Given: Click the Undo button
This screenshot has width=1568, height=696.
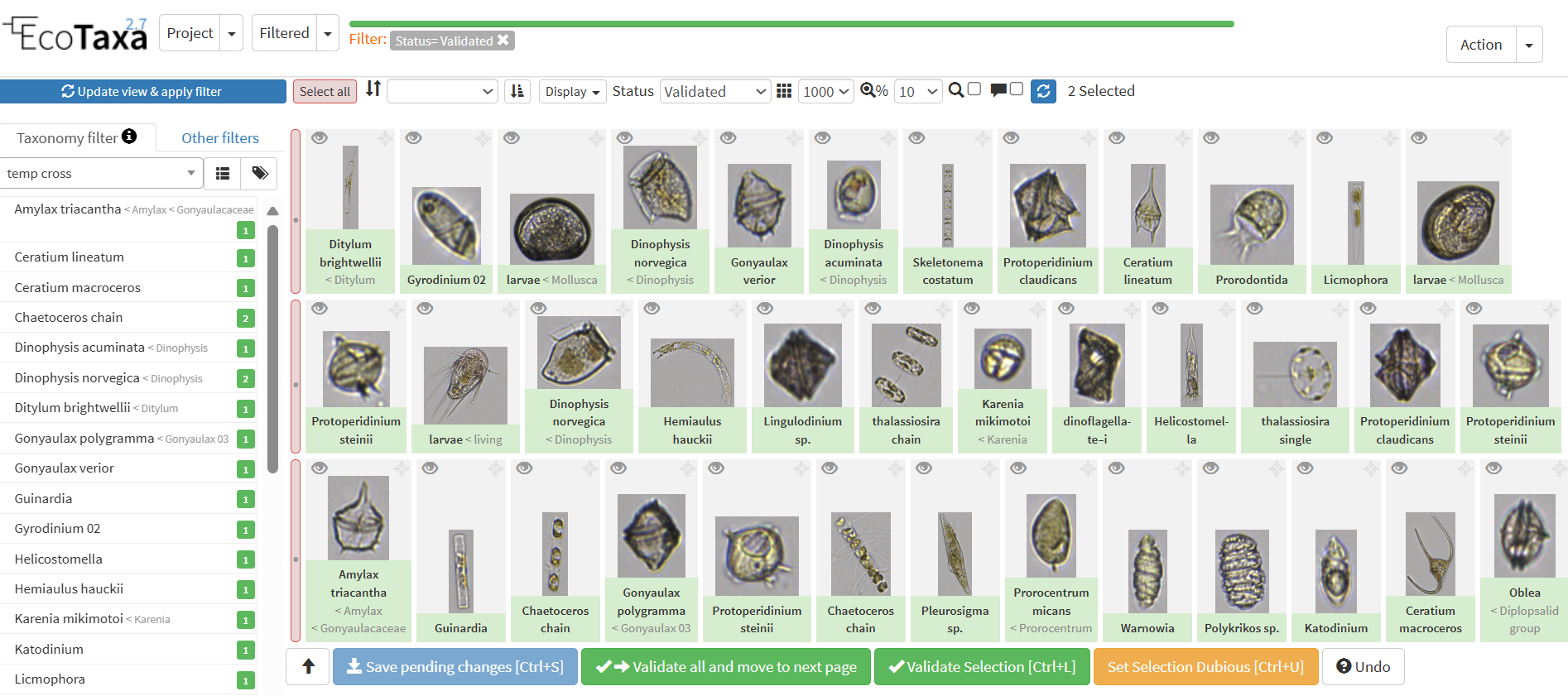Looking at the screenshot, I should click(1363, 666).
